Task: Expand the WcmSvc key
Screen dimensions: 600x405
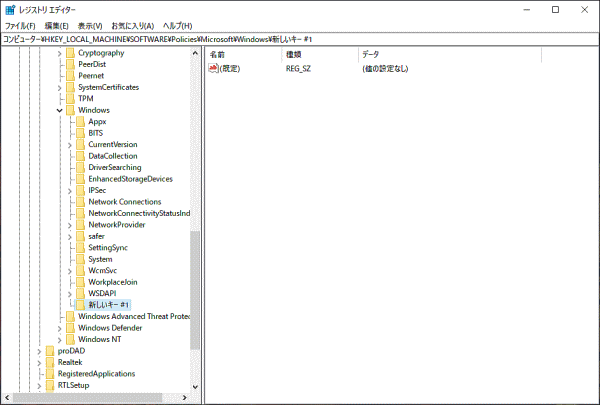Action: 70,271
